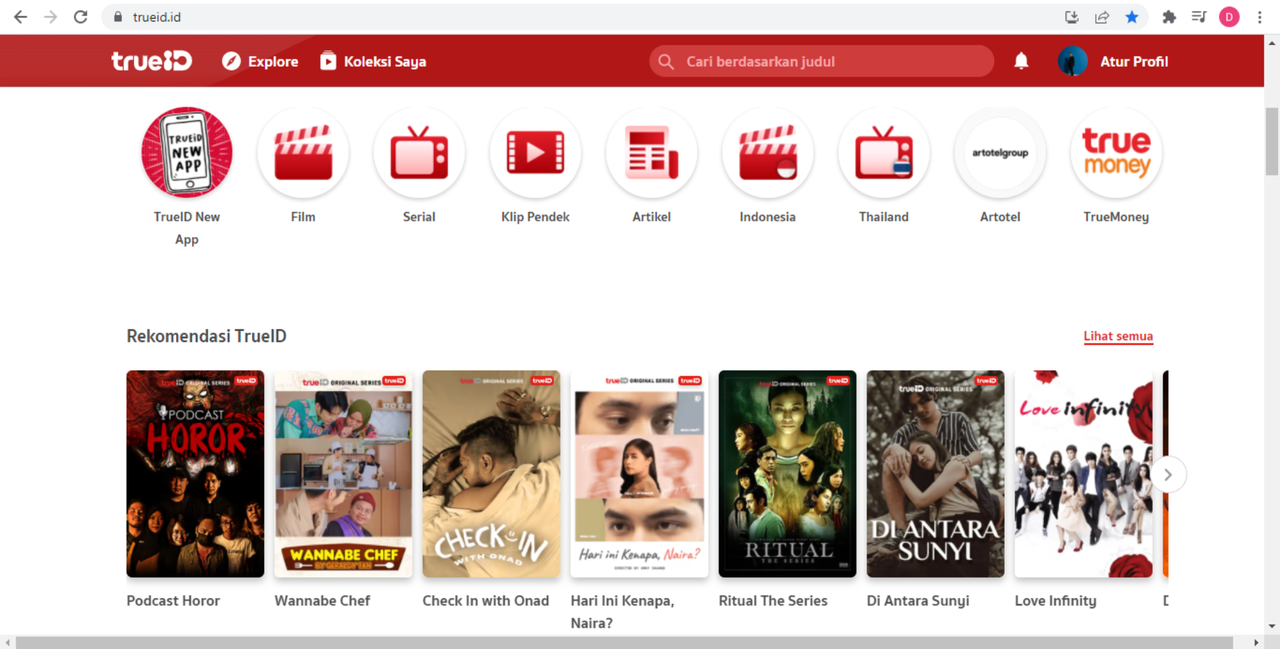Viewport: 1280px width, 649px height.
Task: Open Wannabe Chef poster
Action: tap(343, 474)
